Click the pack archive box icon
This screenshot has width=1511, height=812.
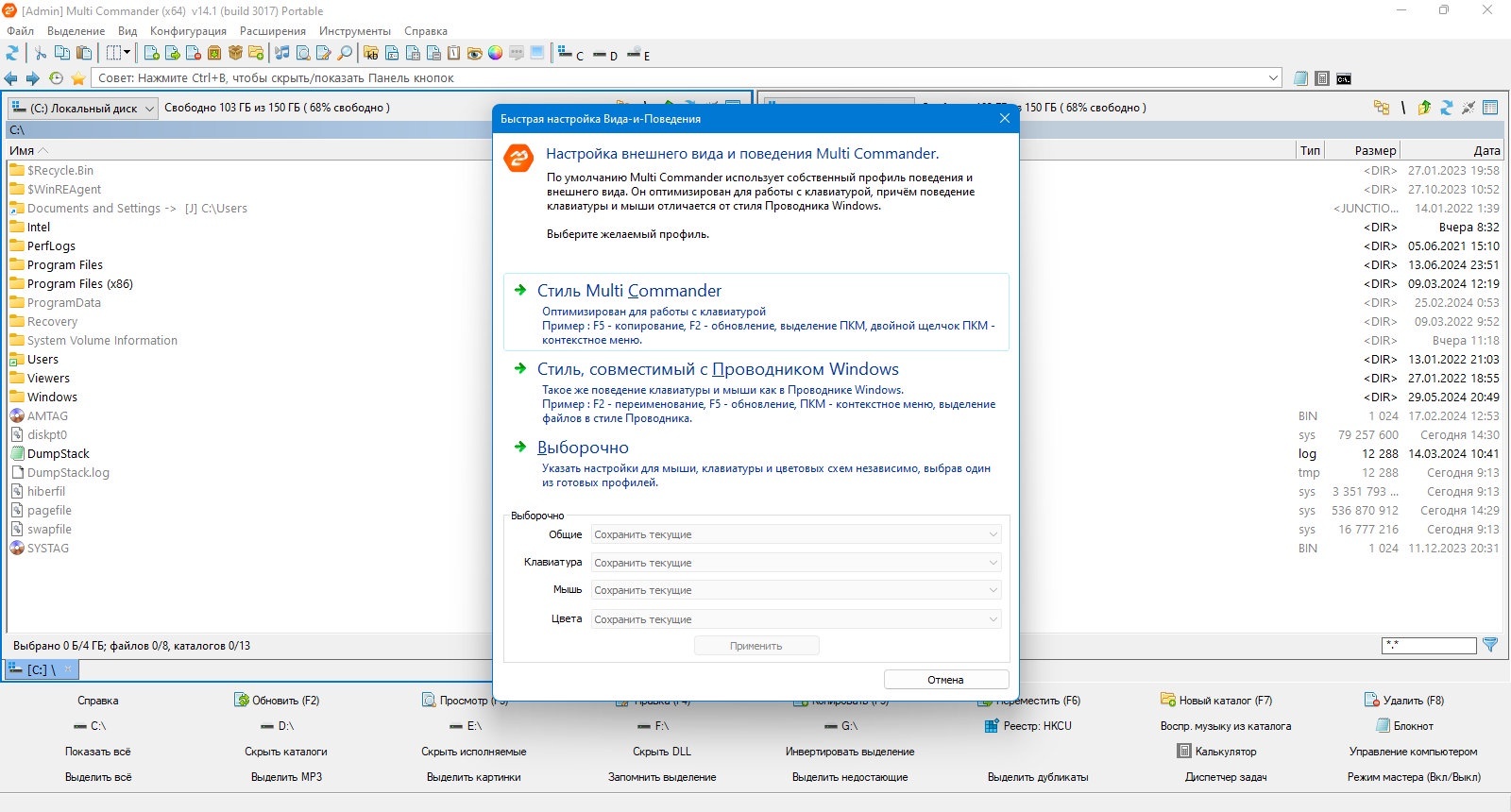point(213,53)
